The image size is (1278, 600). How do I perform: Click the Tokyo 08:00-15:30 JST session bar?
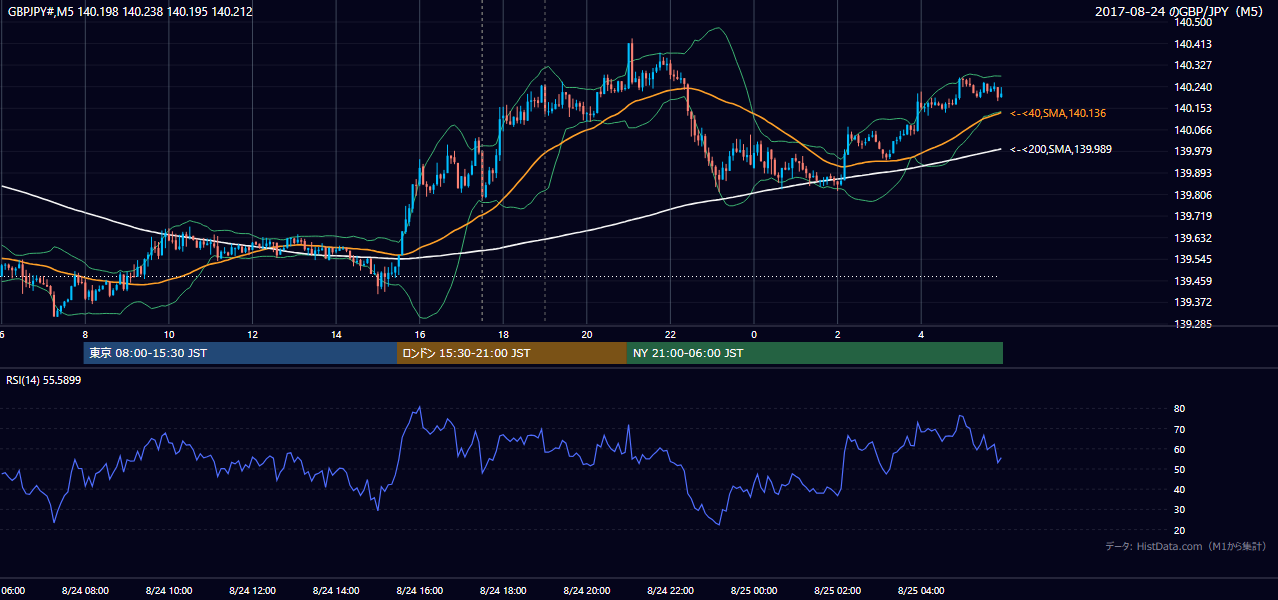[240, 353]
